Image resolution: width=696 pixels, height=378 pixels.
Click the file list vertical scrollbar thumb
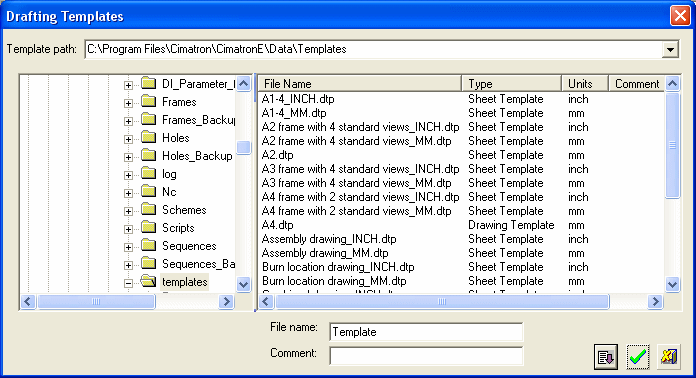coord(672,145)
